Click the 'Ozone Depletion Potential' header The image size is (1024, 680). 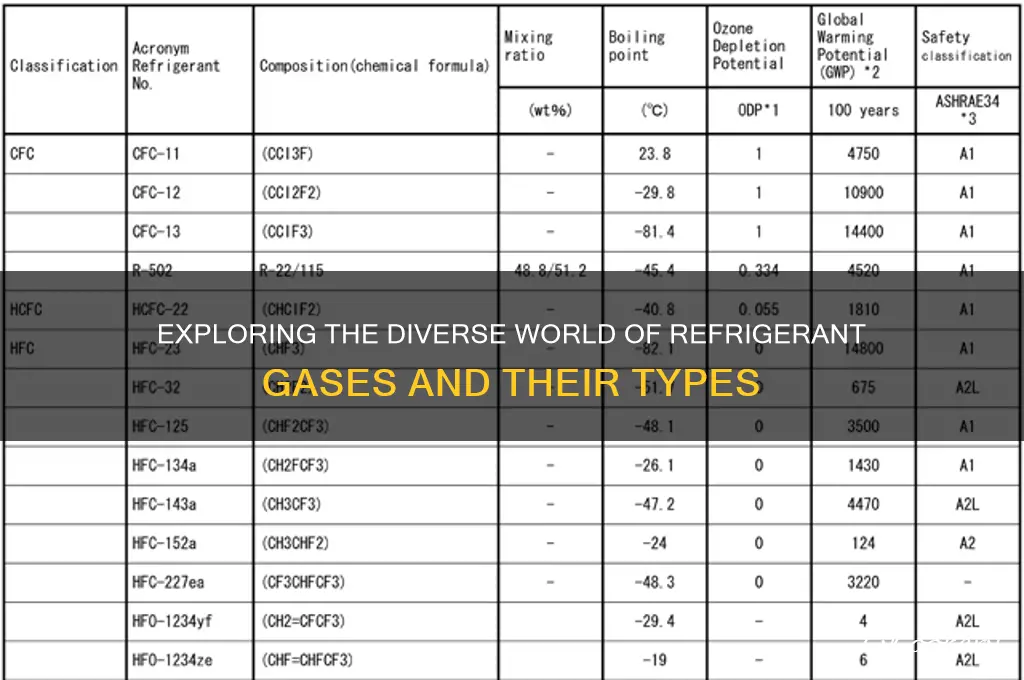point(749,46)
